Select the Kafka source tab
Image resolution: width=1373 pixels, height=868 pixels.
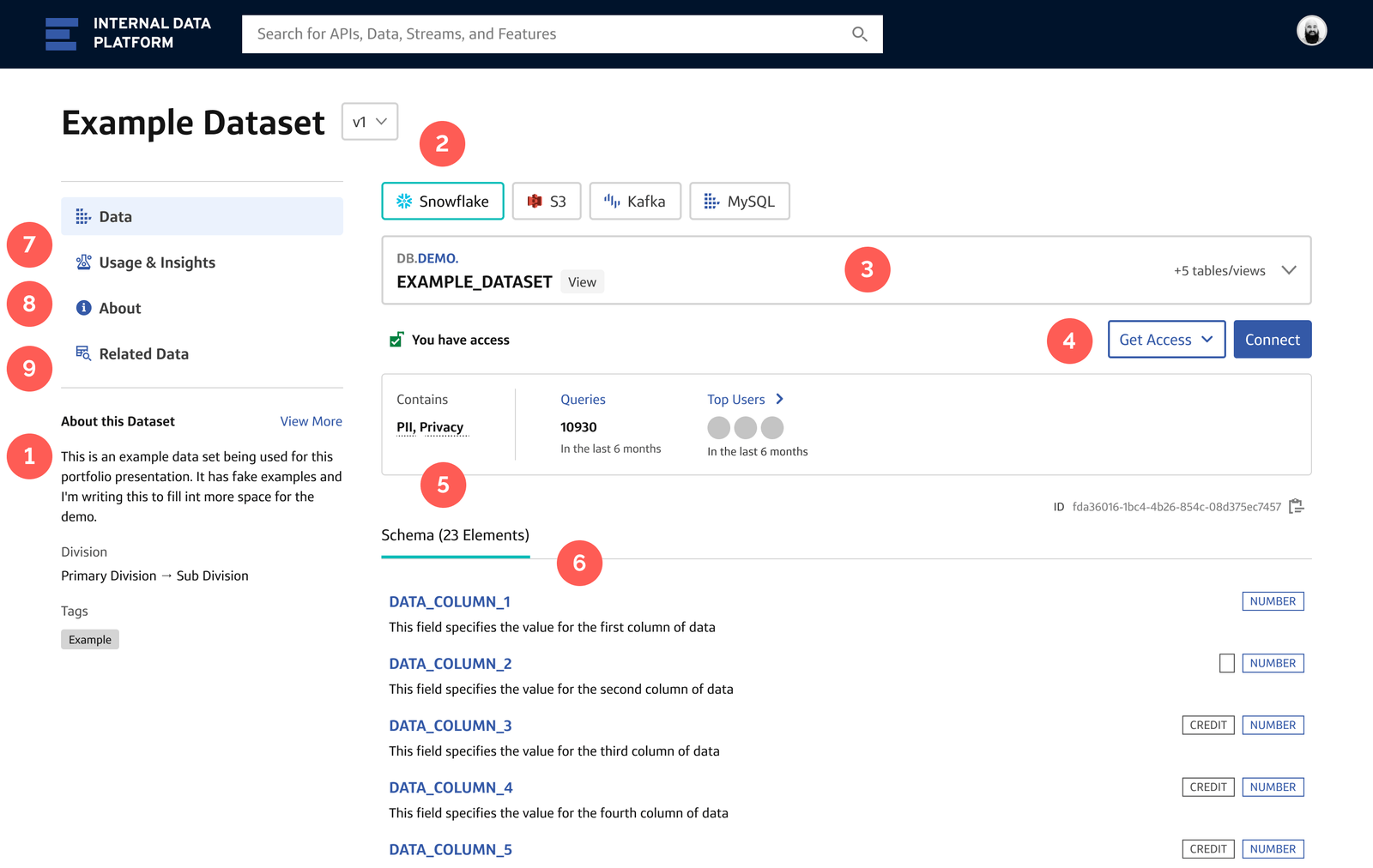click(x=635, y=202)
